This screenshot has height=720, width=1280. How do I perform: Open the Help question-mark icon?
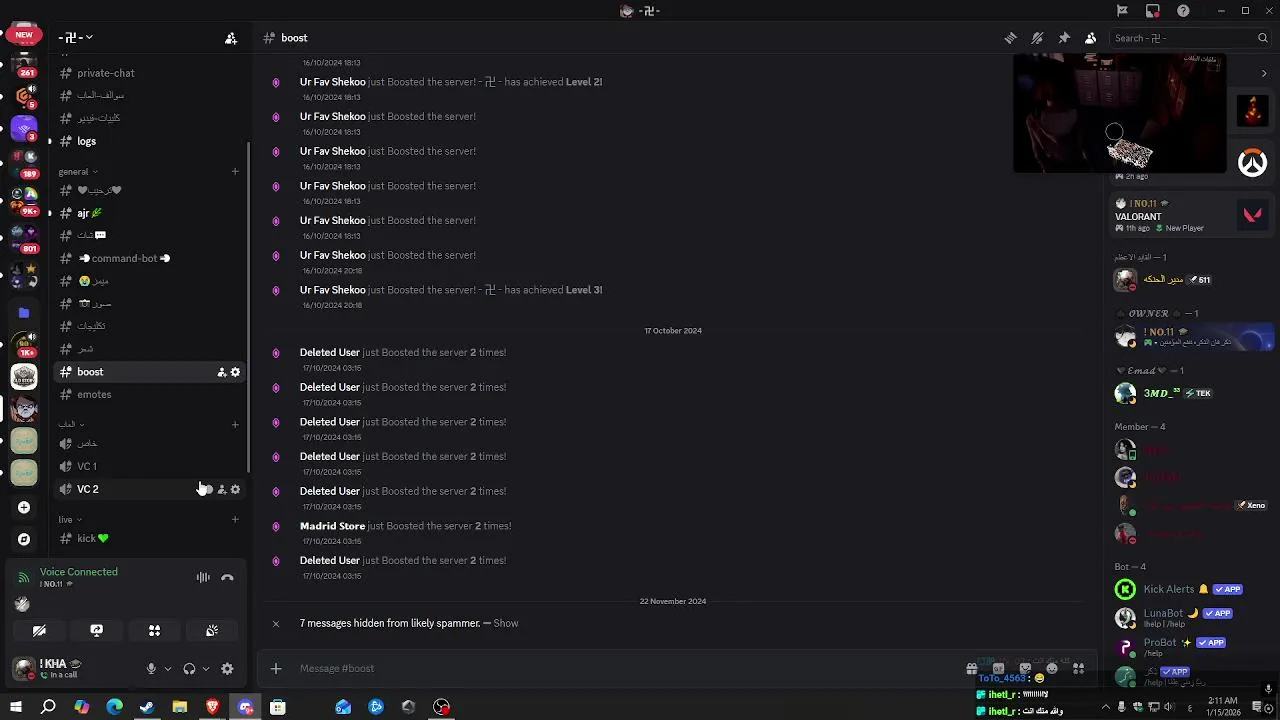[1184, 11]
